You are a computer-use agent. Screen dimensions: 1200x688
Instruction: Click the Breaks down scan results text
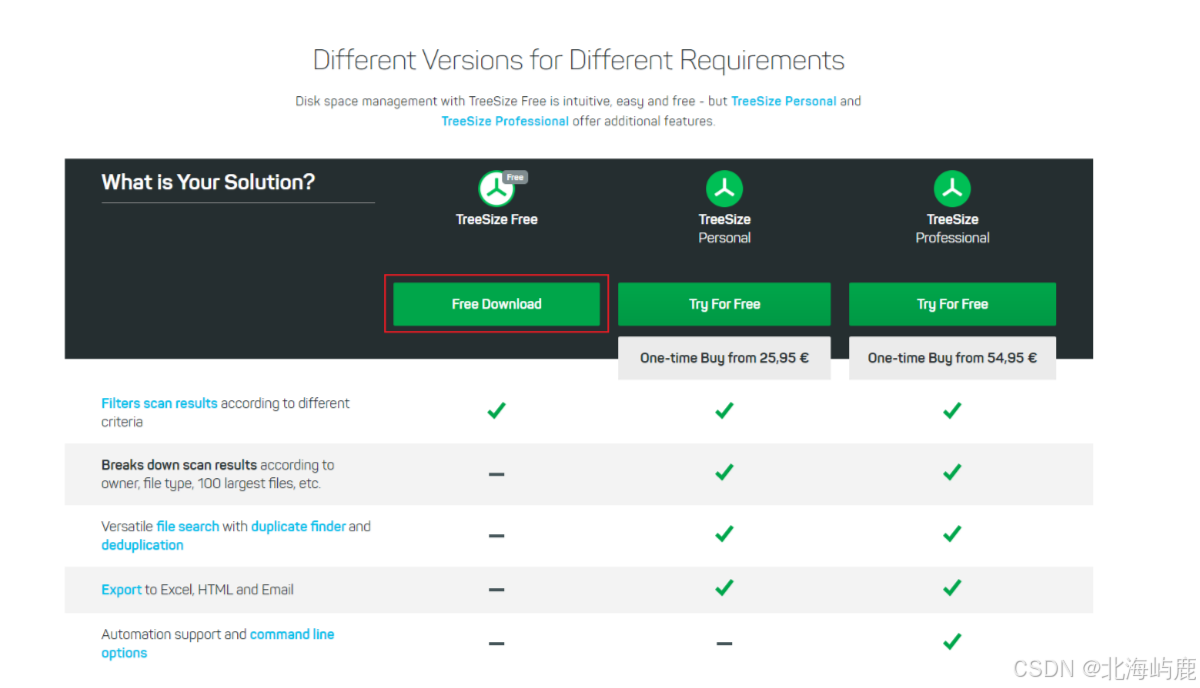pyautogui.click(x=179, y=465)
